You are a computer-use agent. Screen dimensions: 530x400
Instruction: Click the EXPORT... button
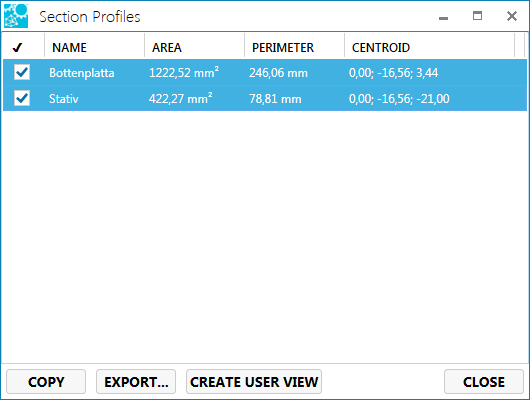pos(136,382)
